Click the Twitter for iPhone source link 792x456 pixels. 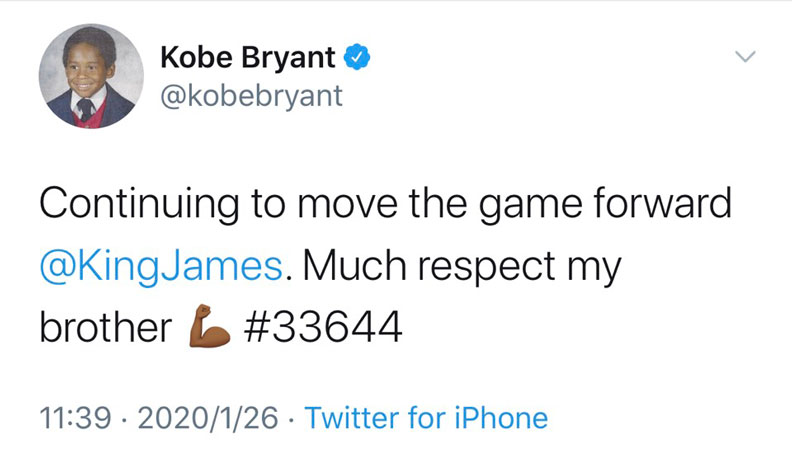tap(426, 417)
